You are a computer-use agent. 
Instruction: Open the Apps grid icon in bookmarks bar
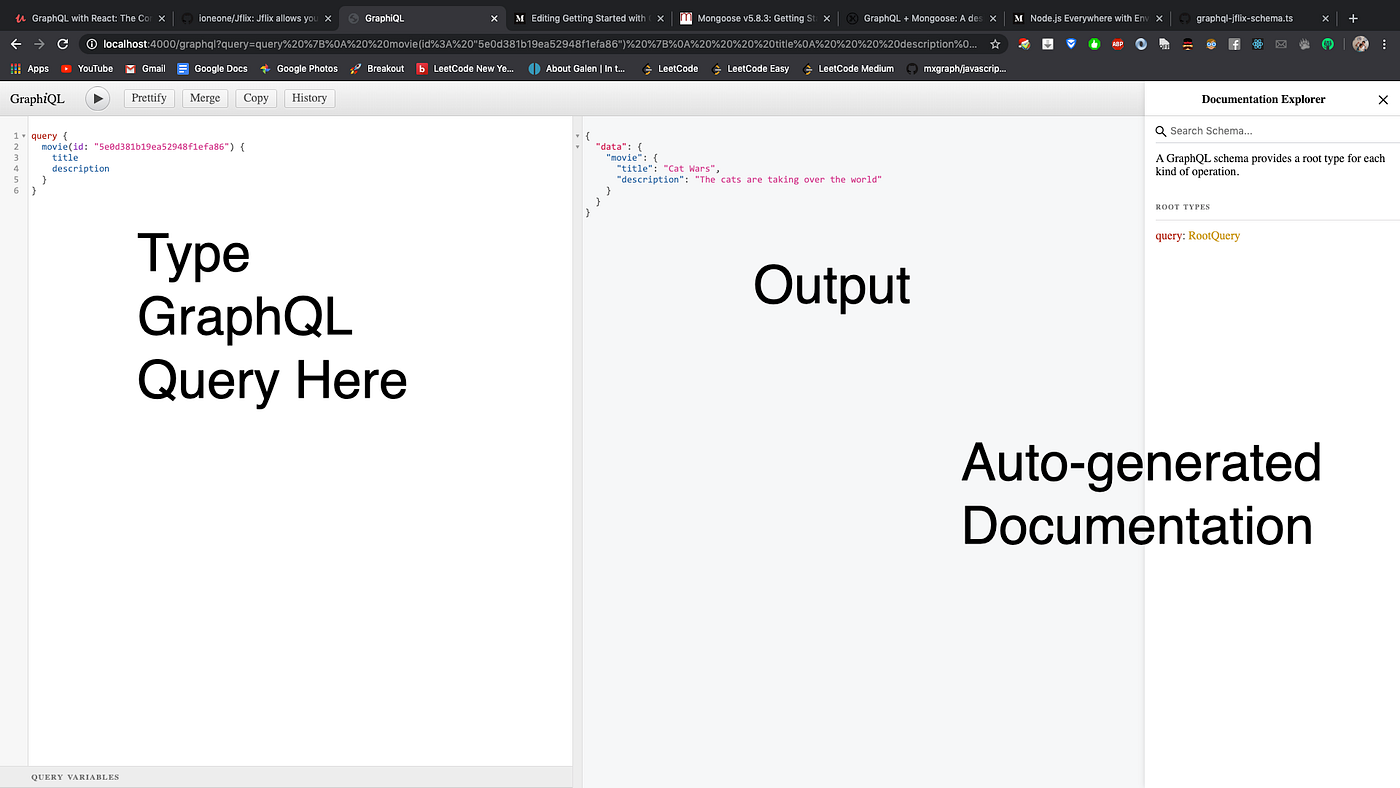pyautogui.click(x=16, y=68)
